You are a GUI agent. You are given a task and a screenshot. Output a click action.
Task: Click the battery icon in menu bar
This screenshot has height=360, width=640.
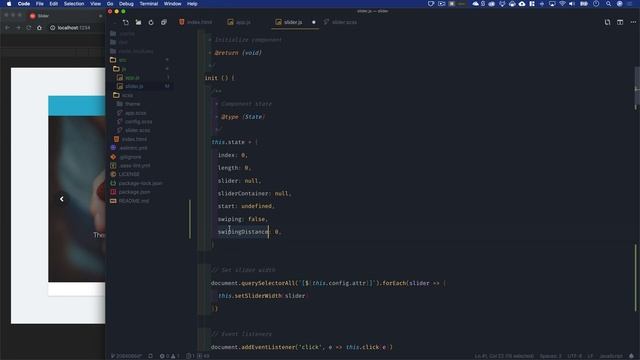(x=584, y=4)
